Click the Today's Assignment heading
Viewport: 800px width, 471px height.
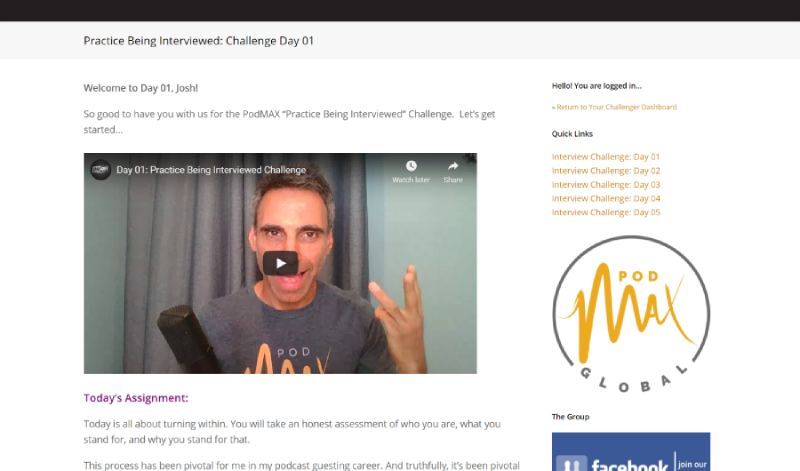136,398
